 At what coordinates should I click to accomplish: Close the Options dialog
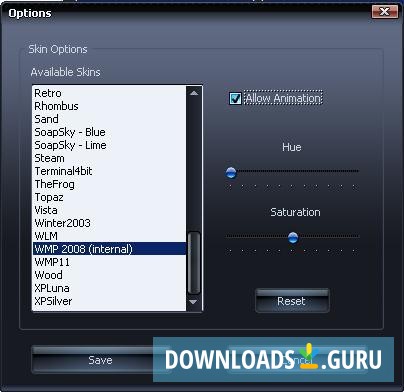coord(385,12)
